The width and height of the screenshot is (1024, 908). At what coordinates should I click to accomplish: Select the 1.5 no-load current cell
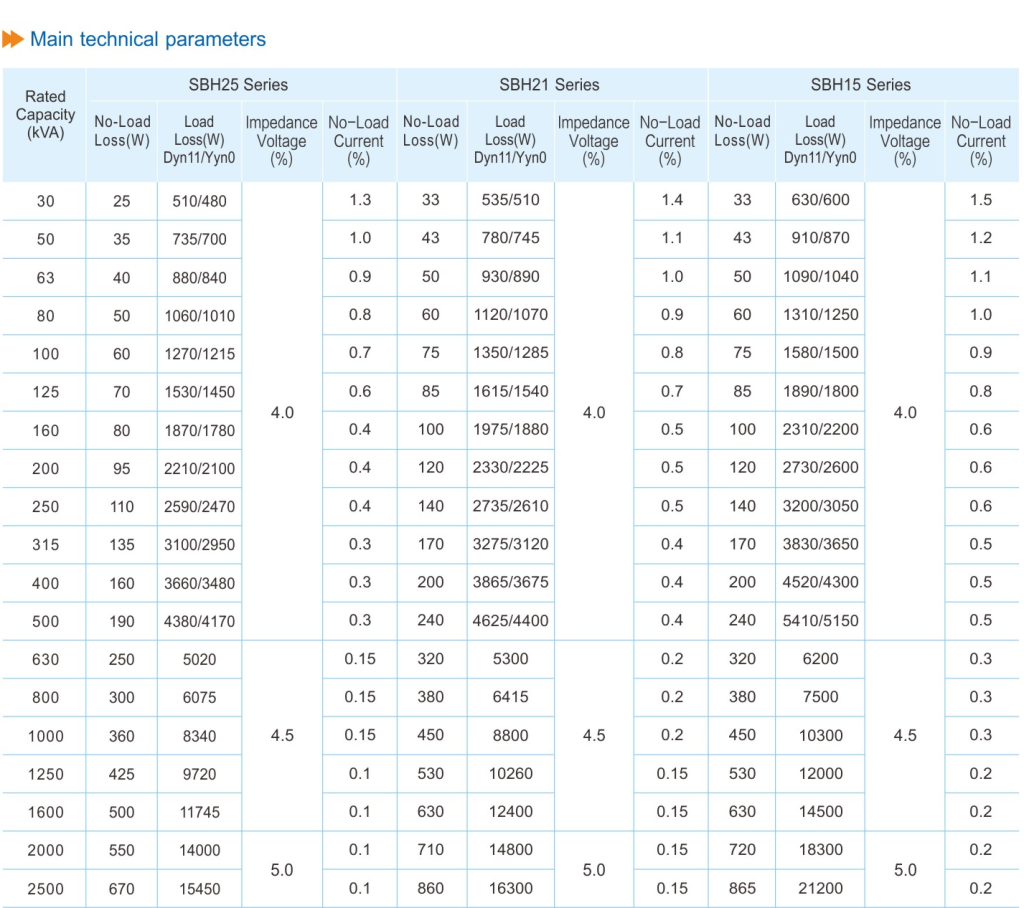(980, 200)
